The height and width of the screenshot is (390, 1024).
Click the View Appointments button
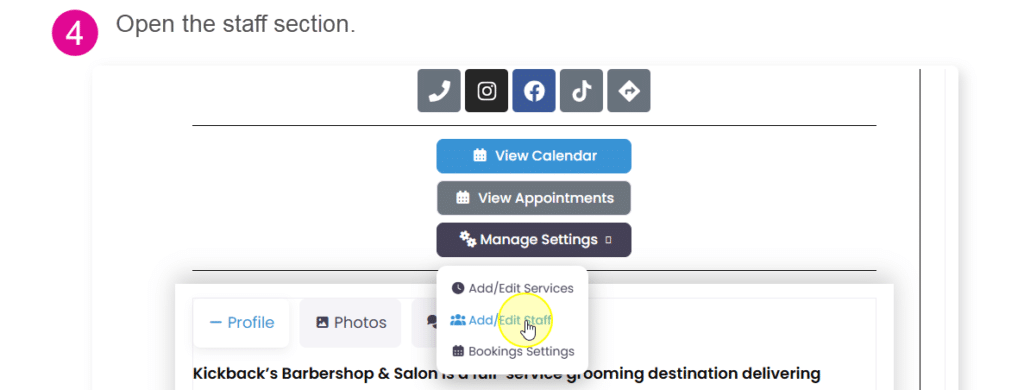pyautogui.click(x=534, y=198)
